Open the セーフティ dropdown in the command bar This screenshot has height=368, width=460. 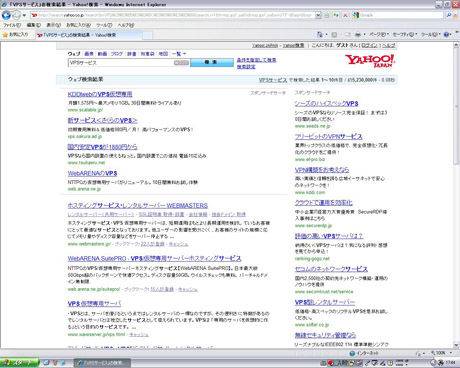pyautogui.click(x=405, y=34)
